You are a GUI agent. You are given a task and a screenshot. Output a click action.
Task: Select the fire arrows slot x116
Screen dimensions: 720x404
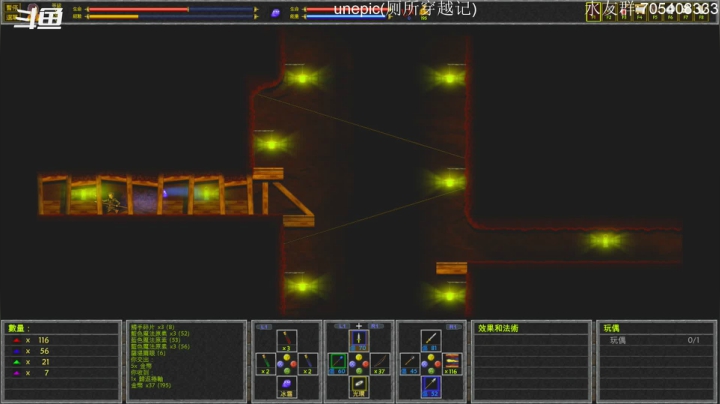(452, 364)
